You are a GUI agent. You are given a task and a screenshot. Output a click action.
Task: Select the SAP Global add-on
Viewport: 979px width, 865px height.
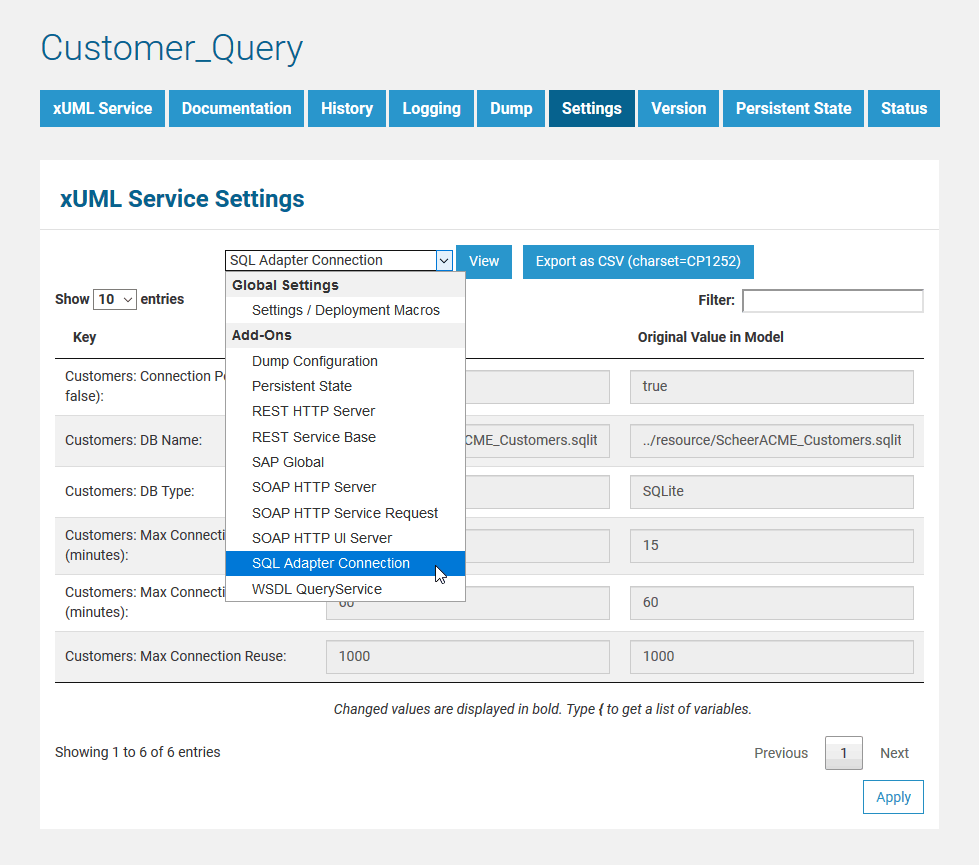(x=289, y=461)
